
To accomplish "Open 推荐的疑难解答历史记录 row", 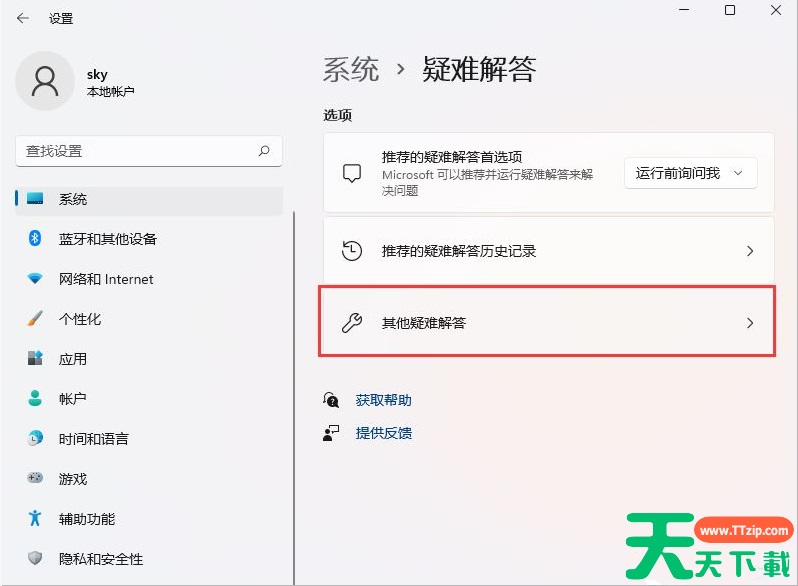I will tap(549, 251).
